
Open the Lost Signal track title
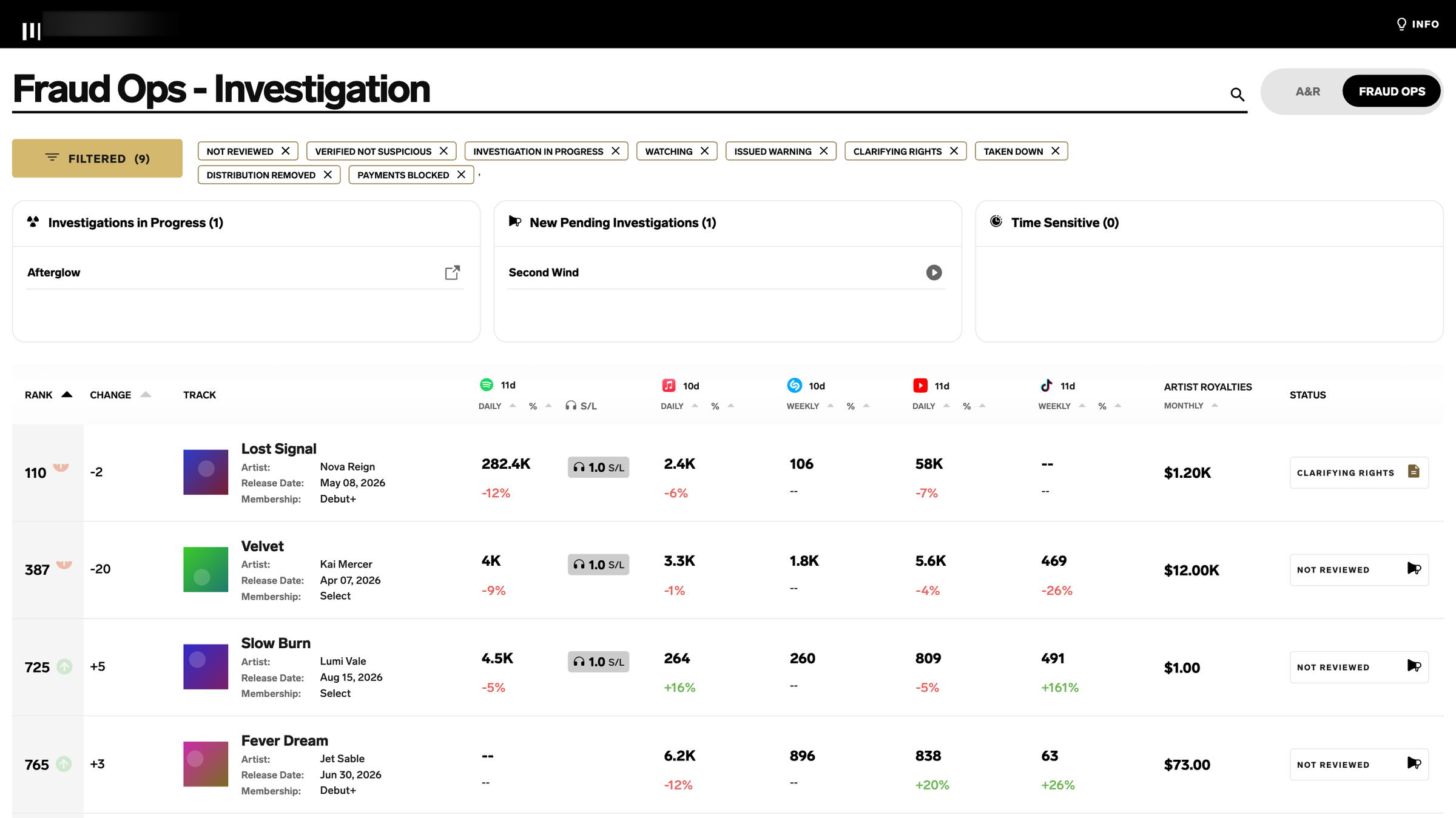pos(278,449)
